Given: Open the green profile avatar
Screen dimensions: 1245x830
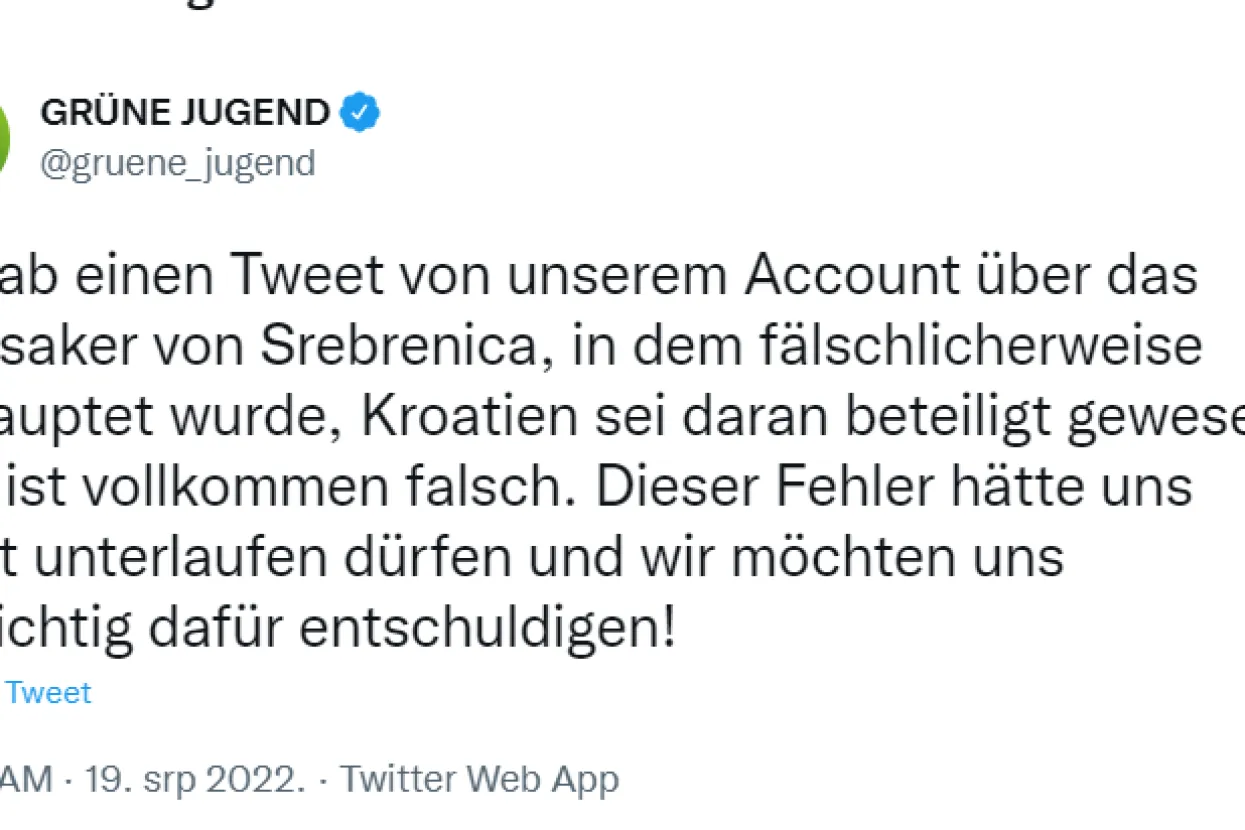Looking at the screenshot, I should coord(4,138).
